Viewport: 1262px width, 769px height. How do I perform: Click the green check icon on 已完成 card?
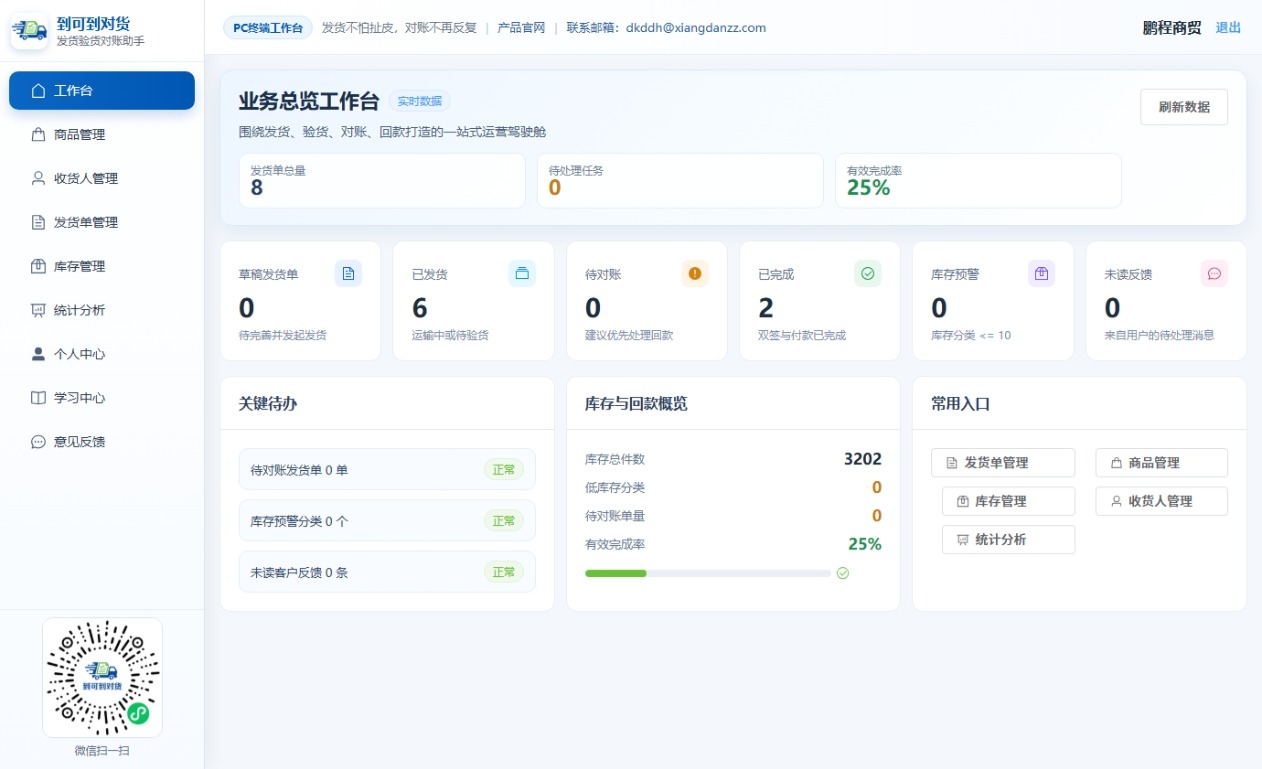click(868, 274)
